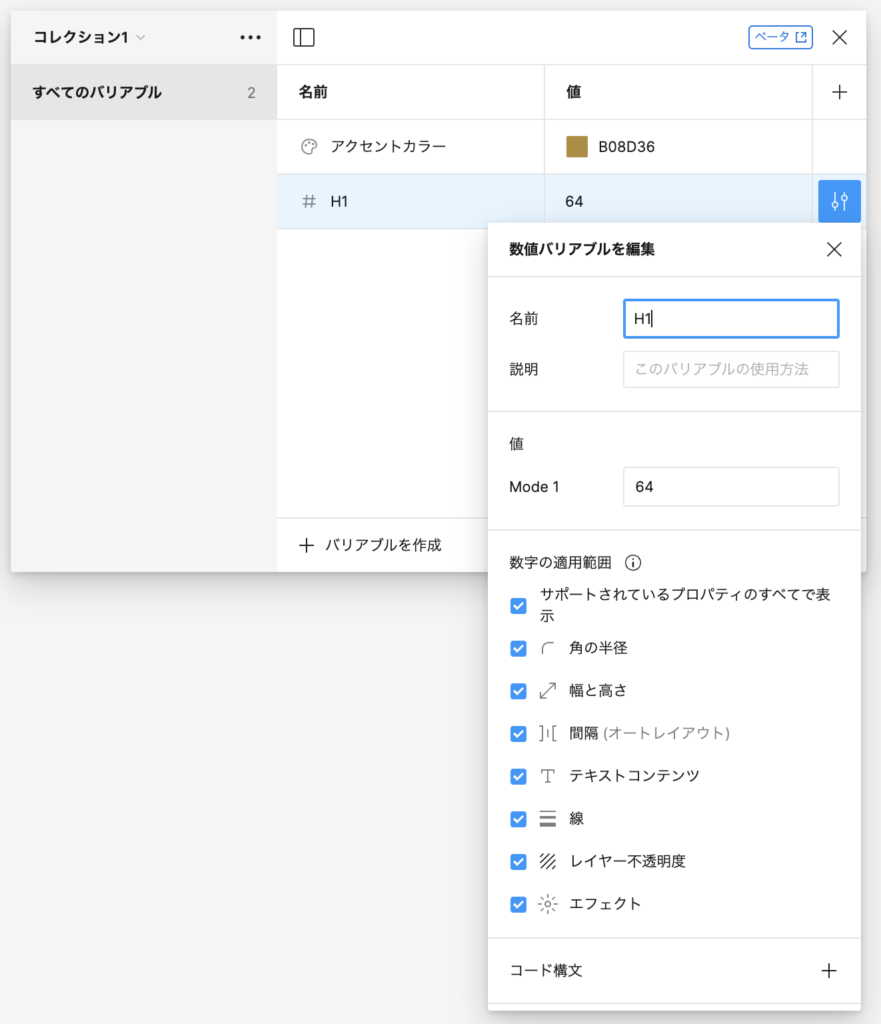
Task: Click the plus icon to add mode column
Action: [x=839, y=92]
